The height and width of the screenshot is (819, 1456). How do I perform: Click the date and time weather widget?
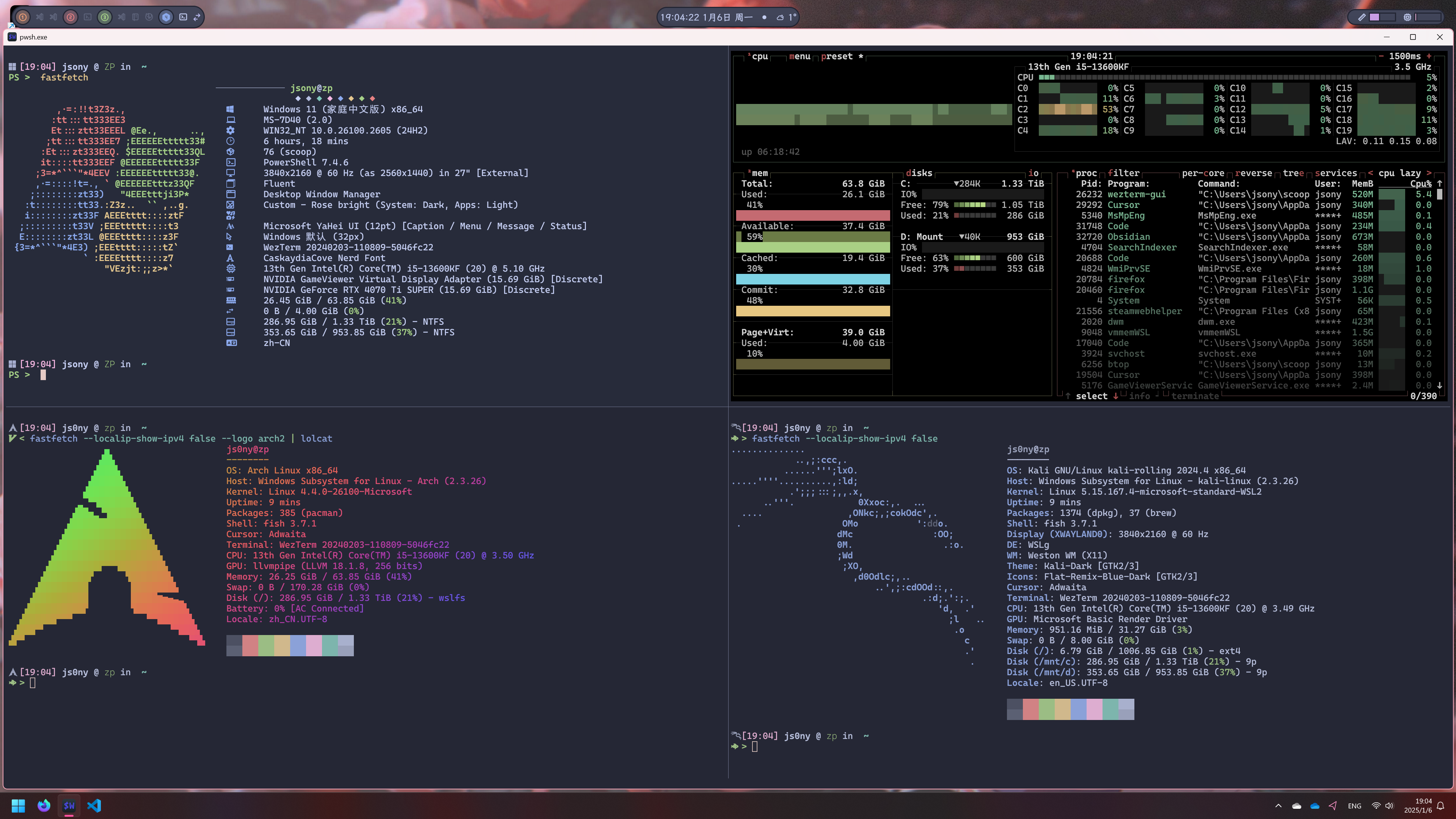pos(728,17)
